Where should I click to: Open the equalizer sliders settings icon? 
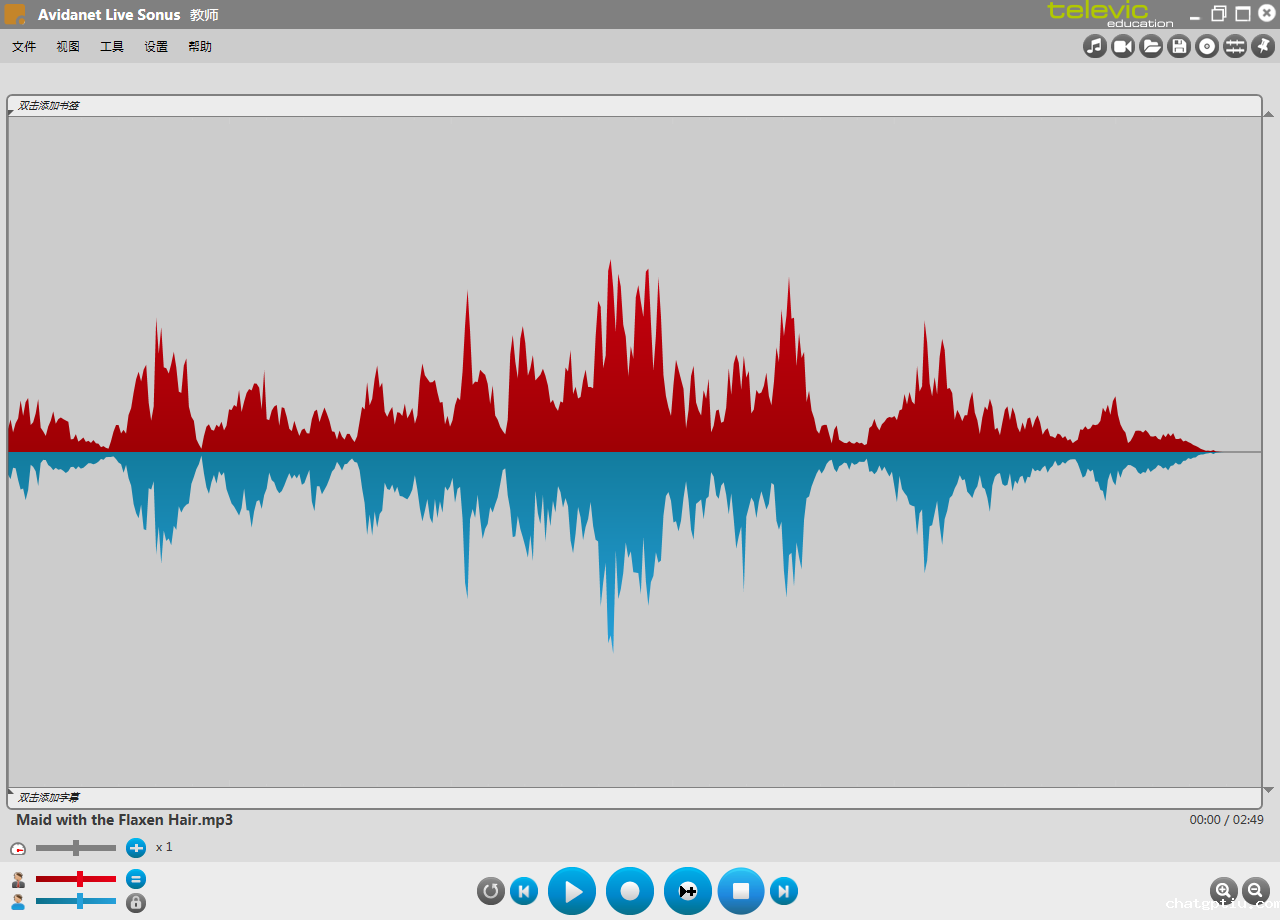[x=1235, y=46]
